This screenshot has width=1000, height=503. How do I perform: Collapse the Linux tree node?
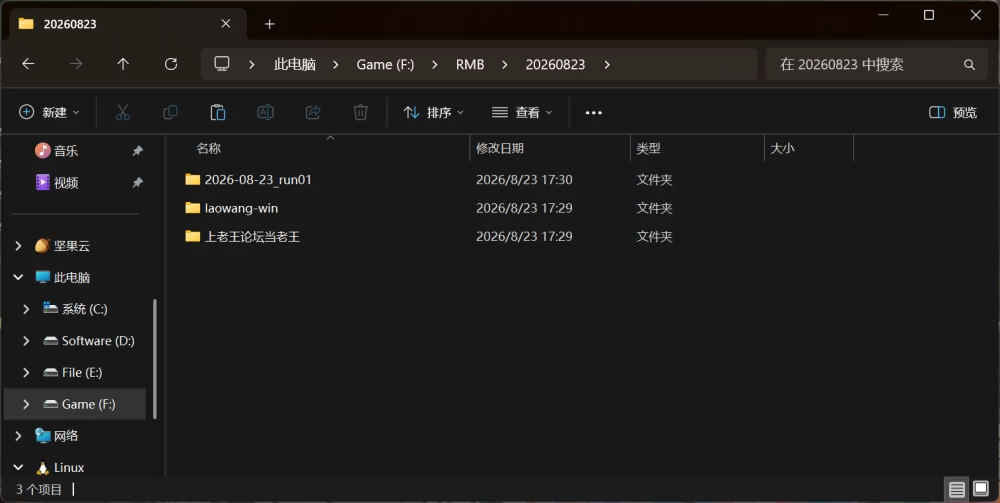tap(18, 468)
